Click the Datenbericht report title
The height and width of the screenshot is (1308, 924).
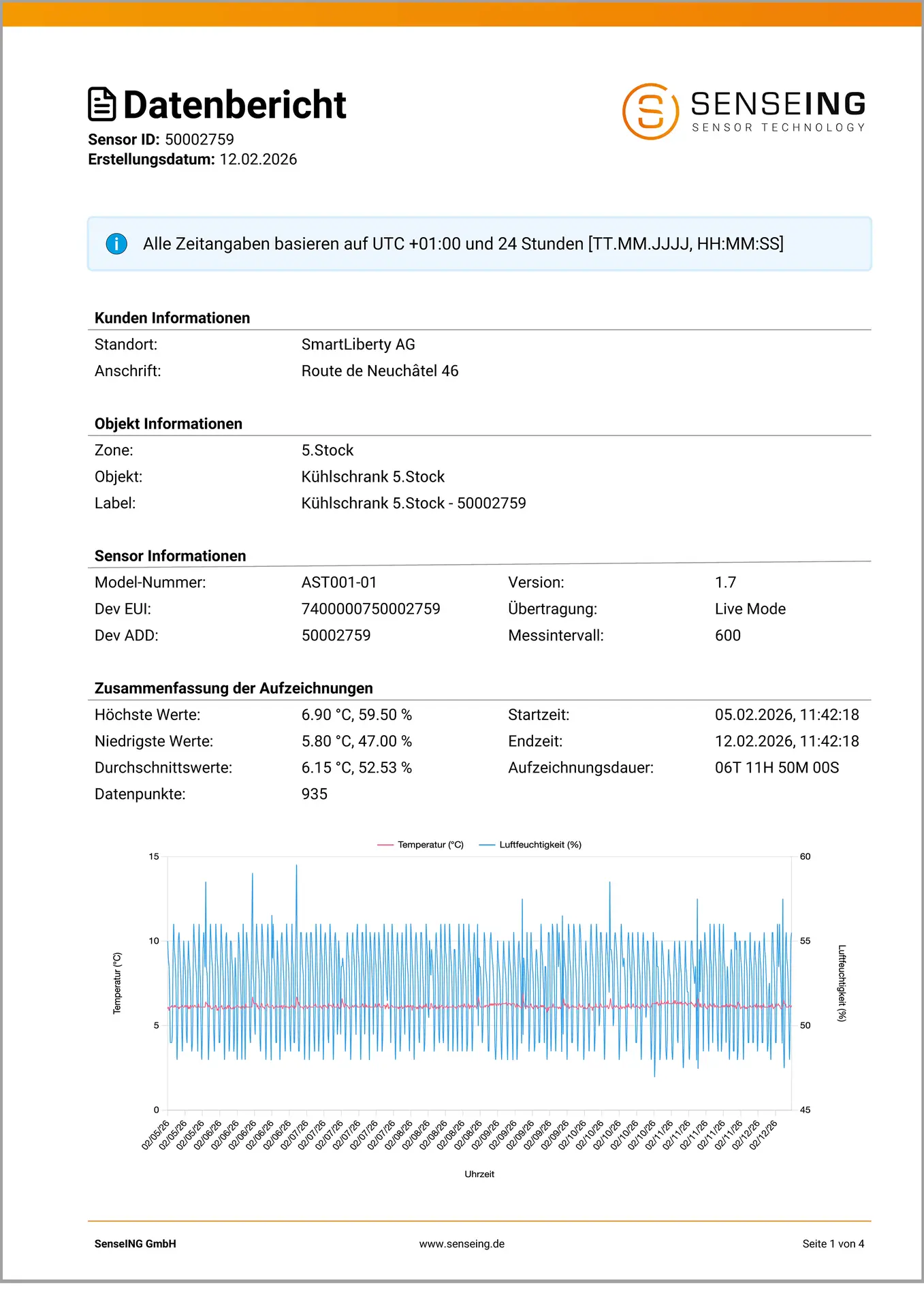coord(234,105)
